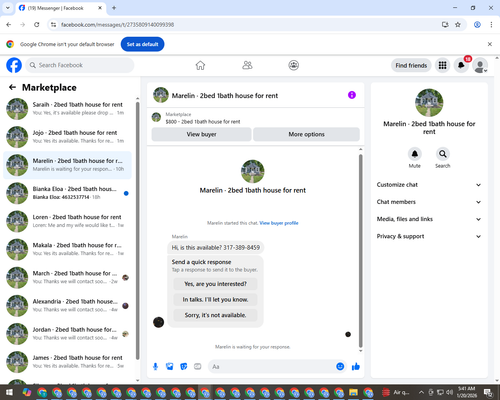Click the Search Facebook field
This screenshot has width=500, height=400.
point(80,65)
